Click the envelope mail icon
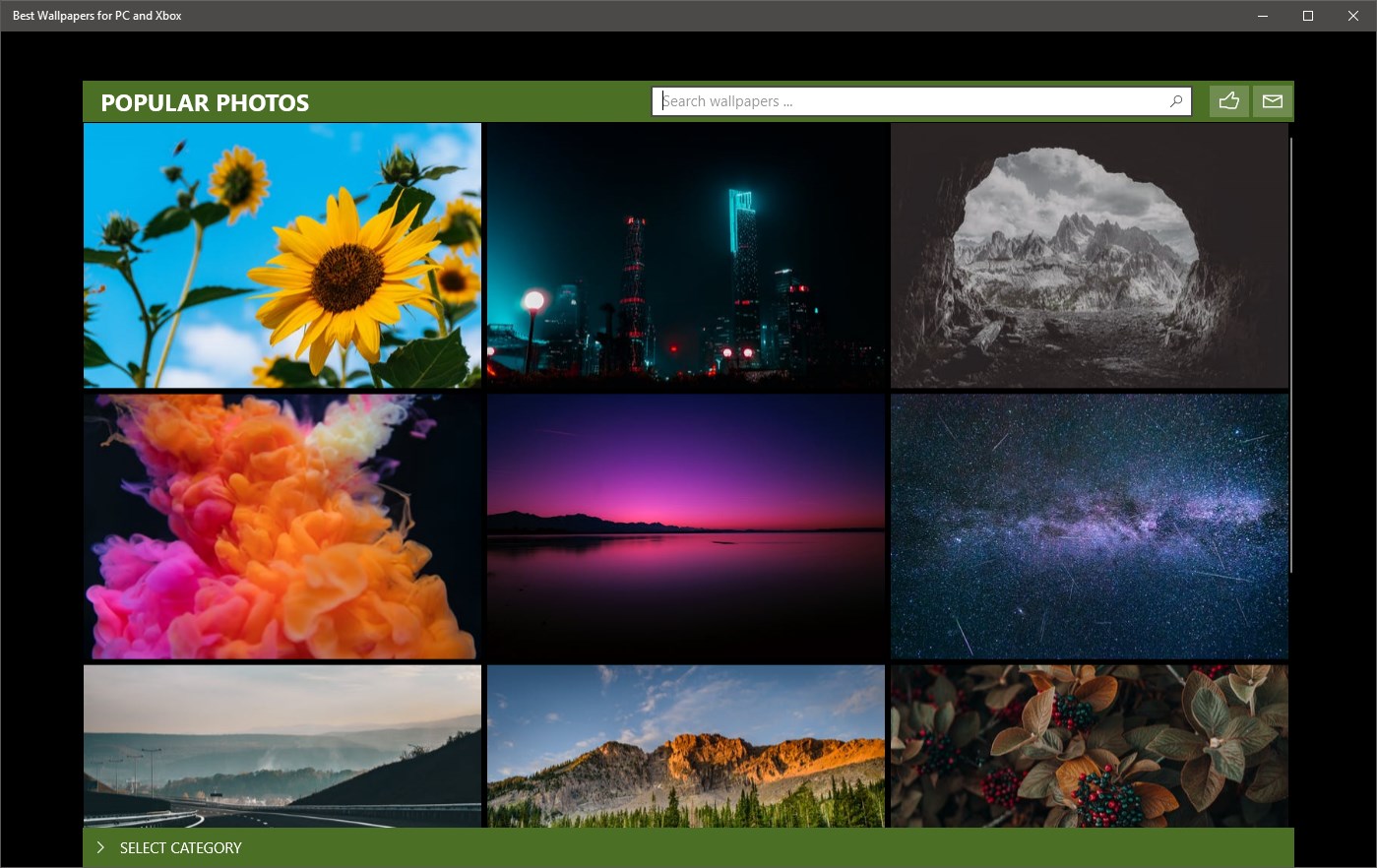Image resolution: width=1377 pixels, height=868 pixels. point(1273,101)
